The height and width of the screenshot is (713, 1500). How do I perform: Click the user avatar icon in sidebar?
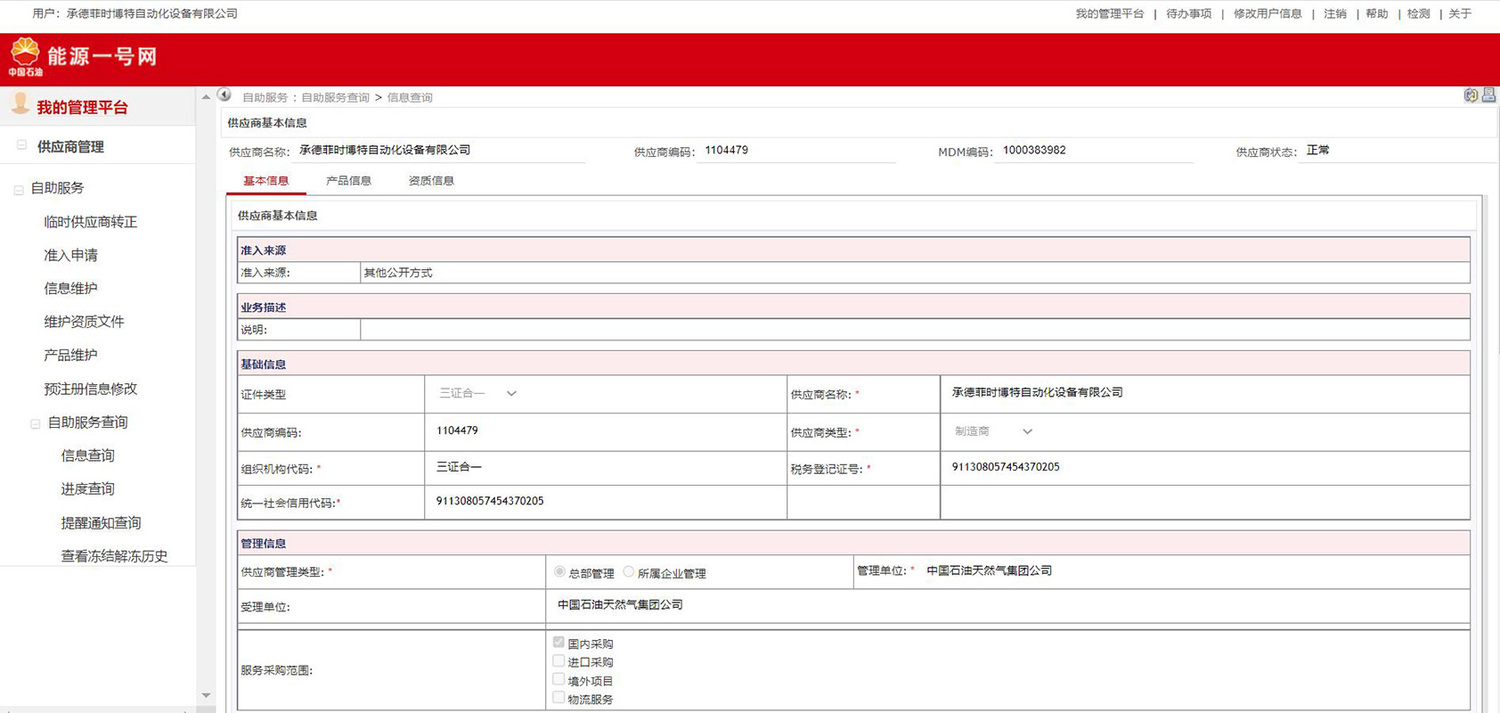[20, 105]
